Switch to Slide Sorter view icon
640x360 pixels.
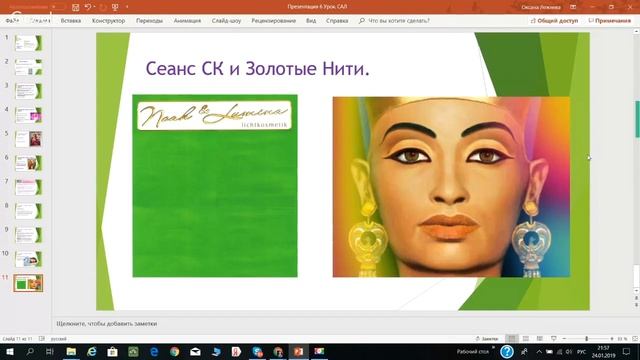(x=526, y=339)
